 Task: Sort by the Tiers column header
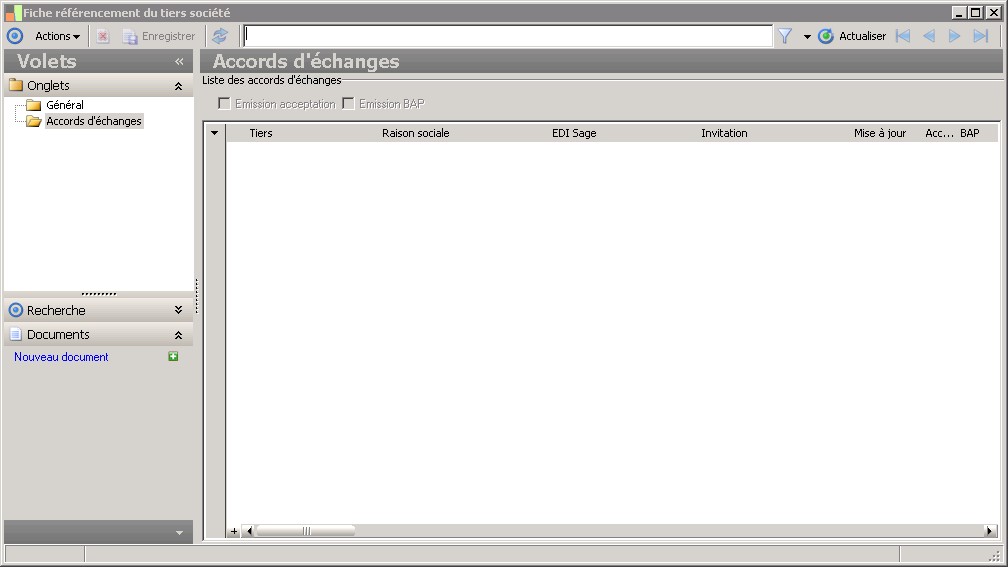[261, 133]
